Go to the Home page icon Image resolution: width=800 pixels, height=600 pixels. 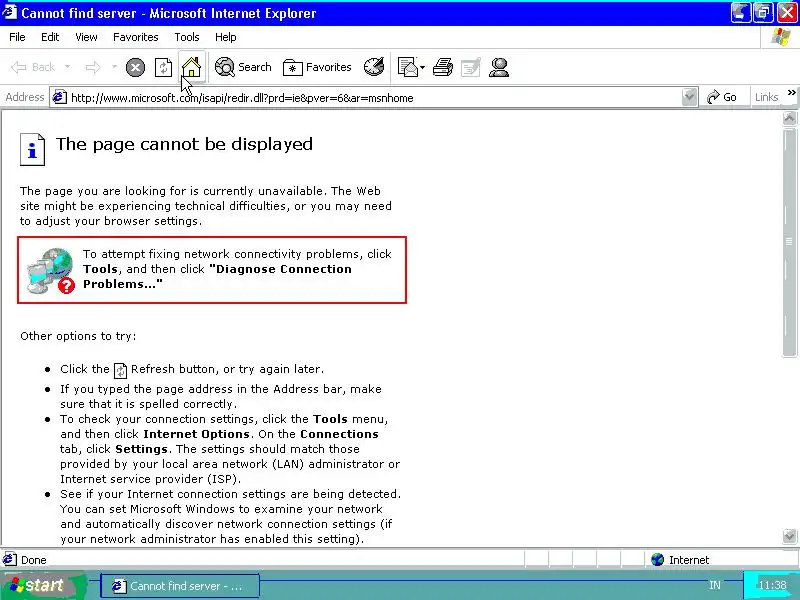click(x=191, y=67)
